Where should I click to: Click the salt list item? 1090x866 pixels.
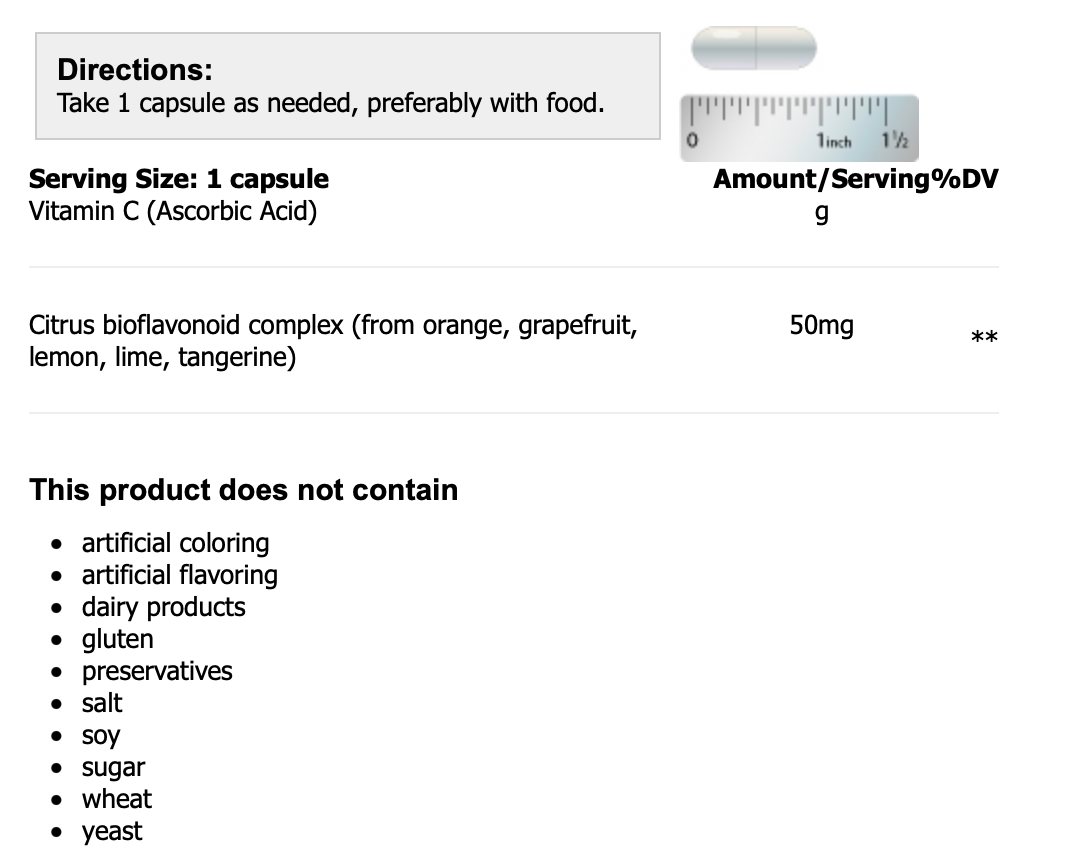pyautogui.click(x=102, y=703)
